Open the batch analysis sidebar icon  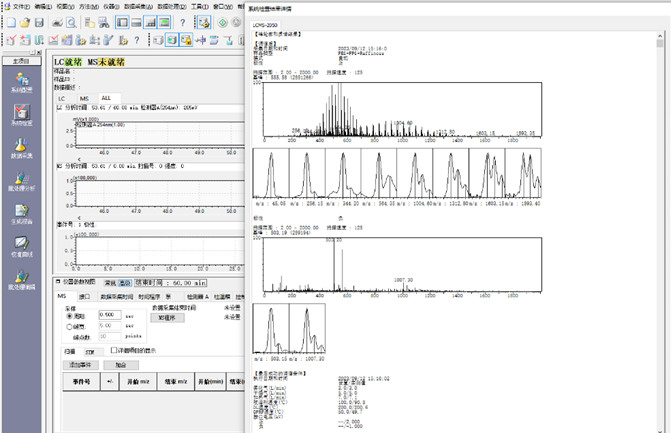click(x=22, y=181)
